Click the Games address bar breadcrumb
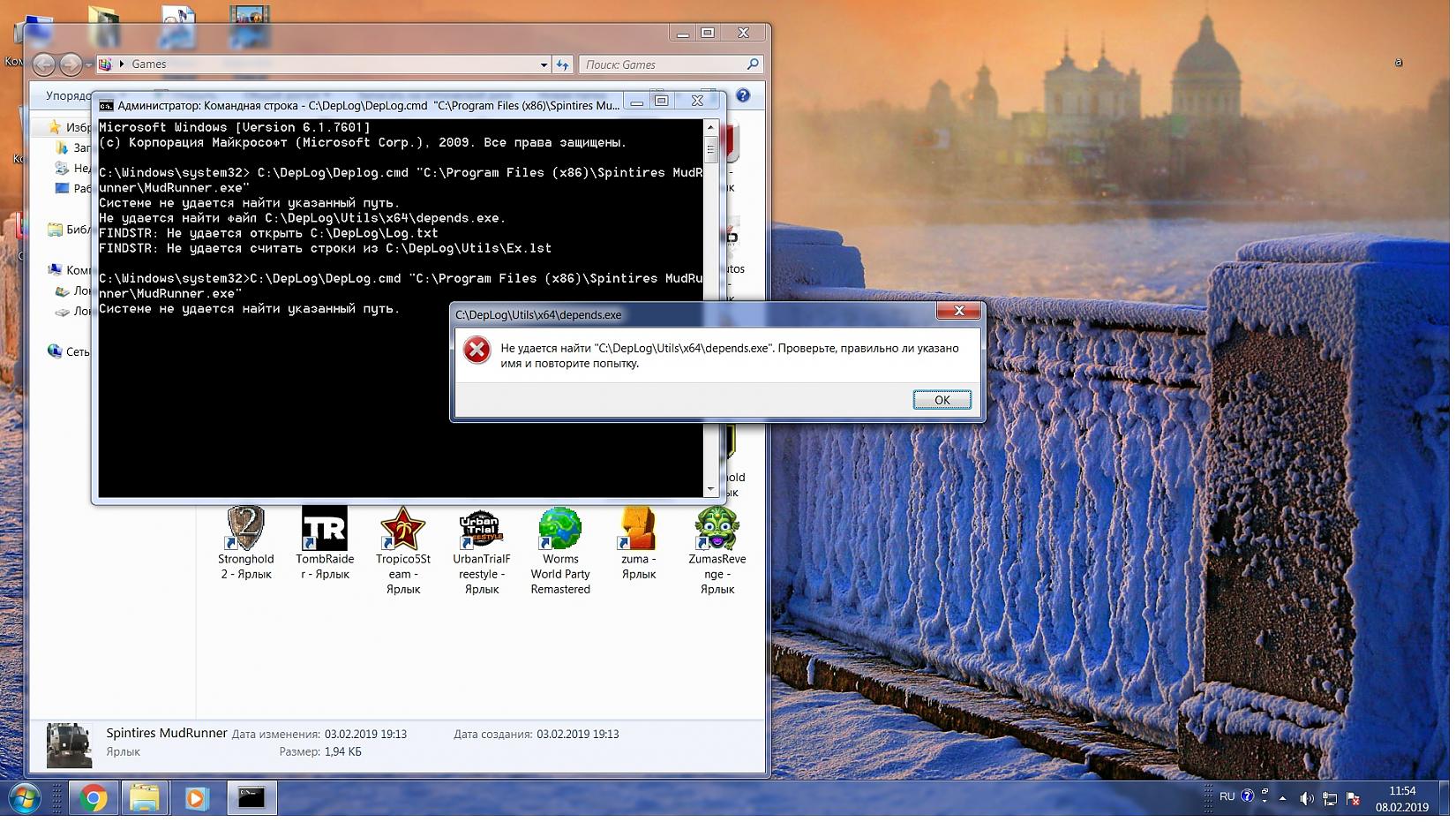This screenshot has width=1456, height=822. point(148,64)
